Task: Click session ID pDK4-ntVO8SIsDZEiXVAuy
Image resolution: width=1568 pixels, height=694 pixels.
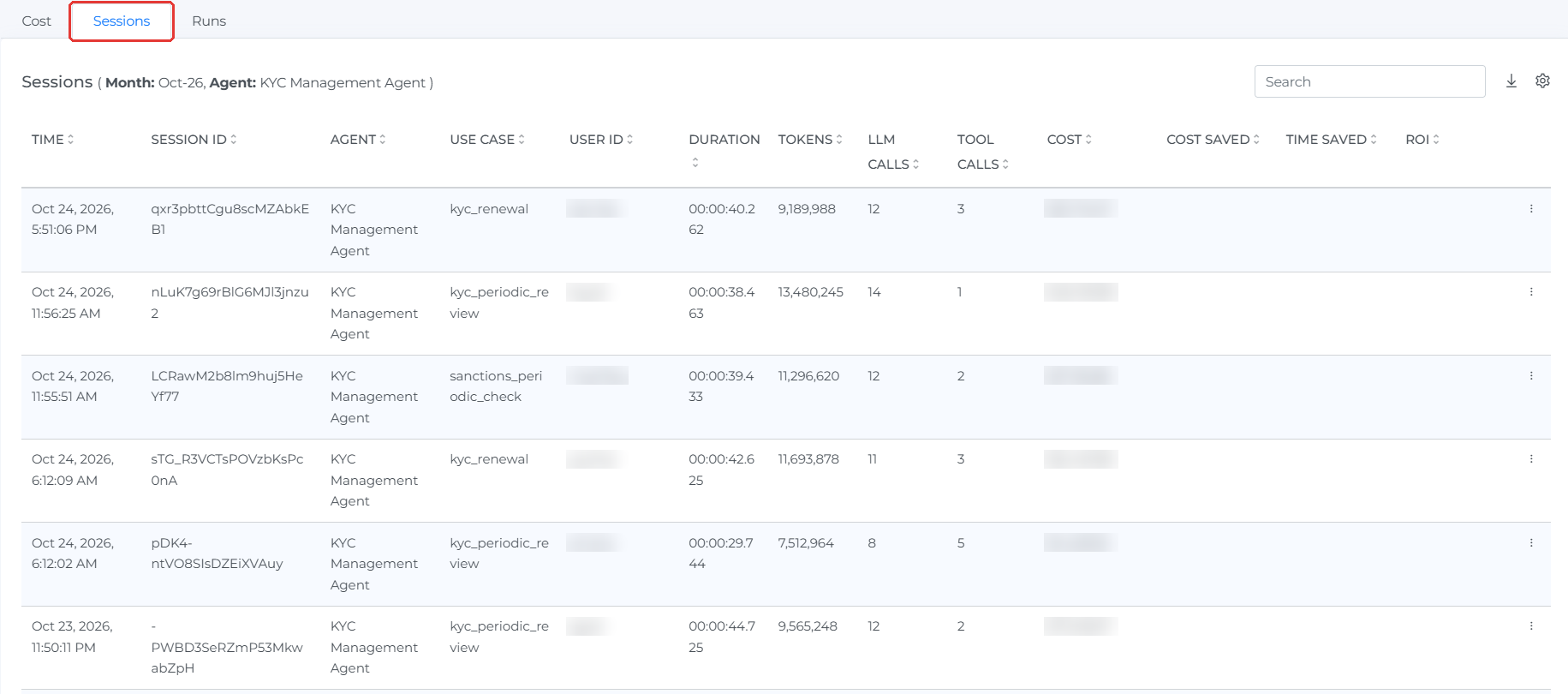Action: [x=217, y=553]
